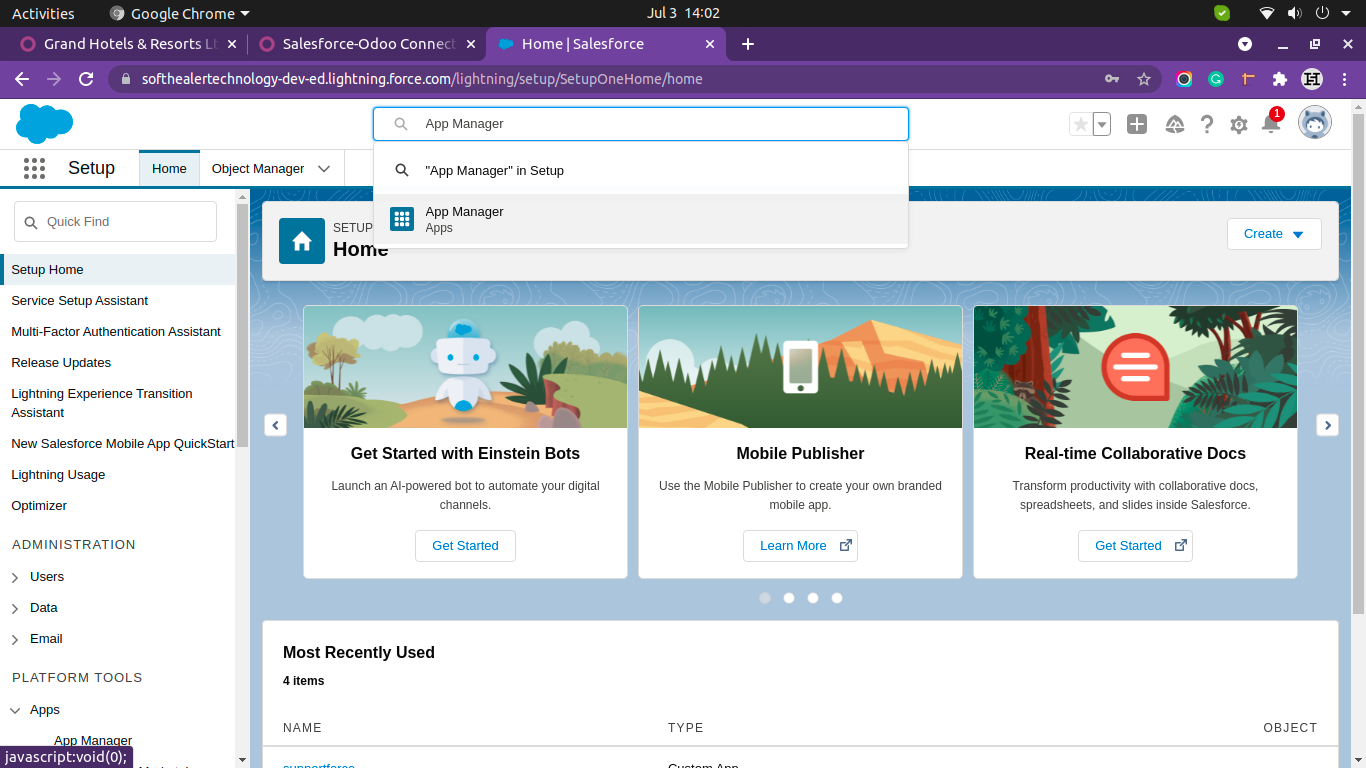The width and height of the screenshot is (1366, 768).
Task: Open Multi-Factor Authentication Assistant
Action: click(x=116, y=332)
